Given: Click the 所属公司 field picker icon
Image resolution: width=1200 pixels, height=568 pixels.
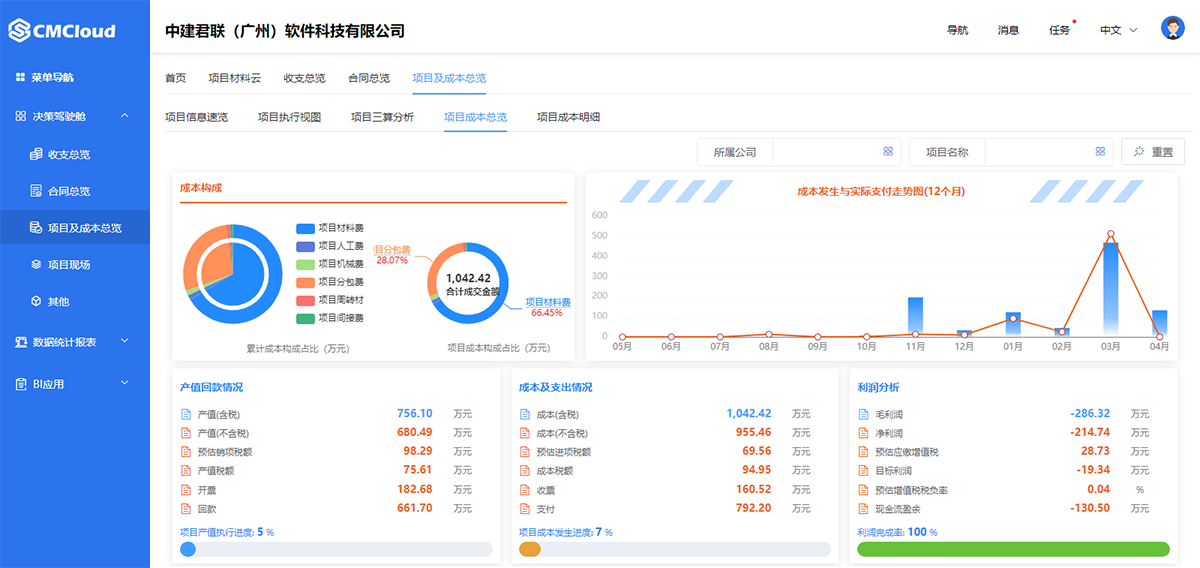Looking at the screenshot, I should 888,152.
